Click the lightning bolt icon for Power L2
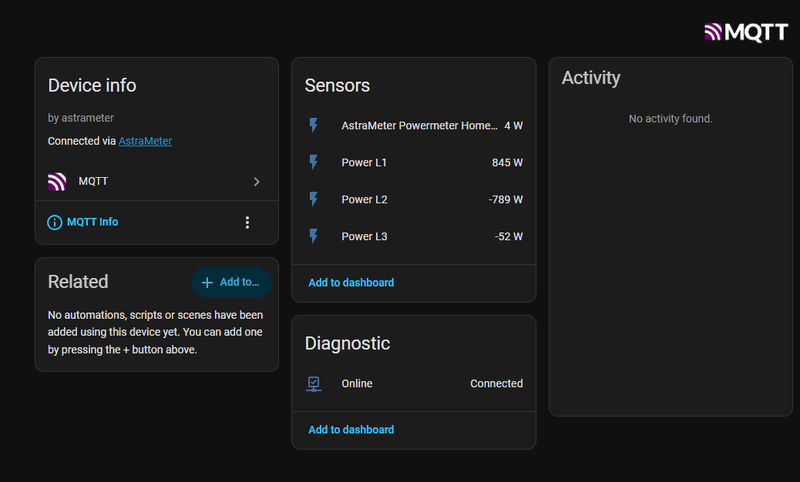 [x=314, y=199]
